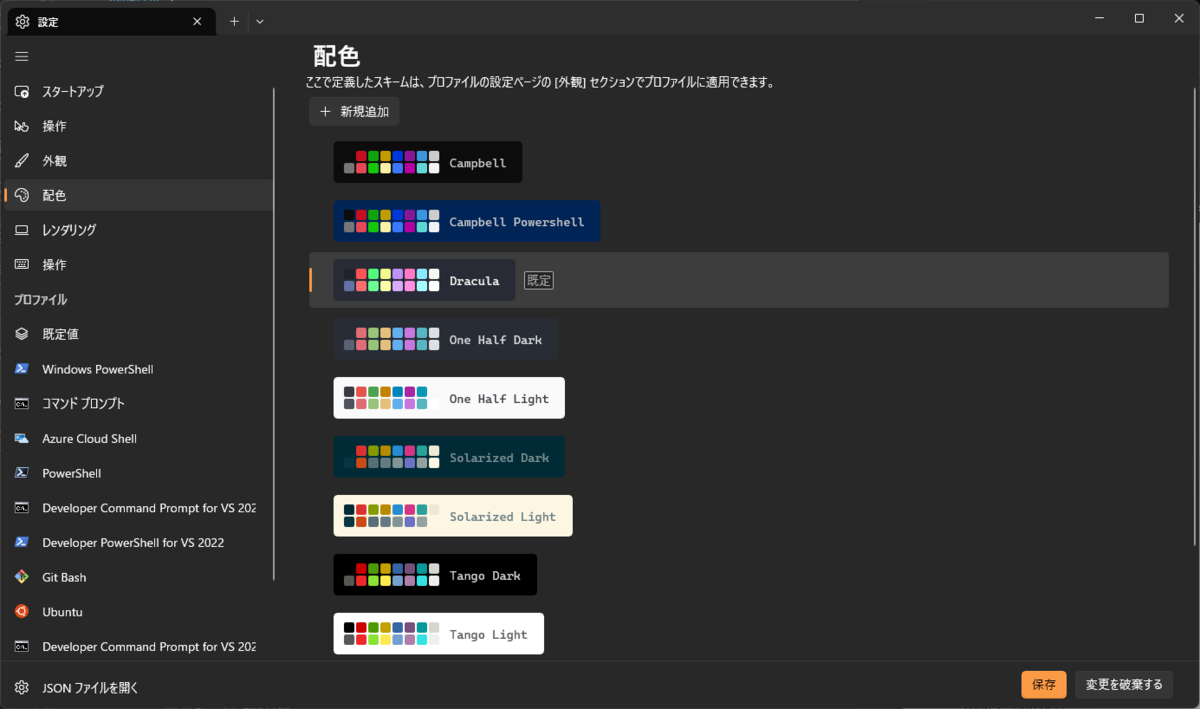Click the gear icon beside JSON ファイルを開く
This screenshot has width=1200, height=709.
[22, 687]
